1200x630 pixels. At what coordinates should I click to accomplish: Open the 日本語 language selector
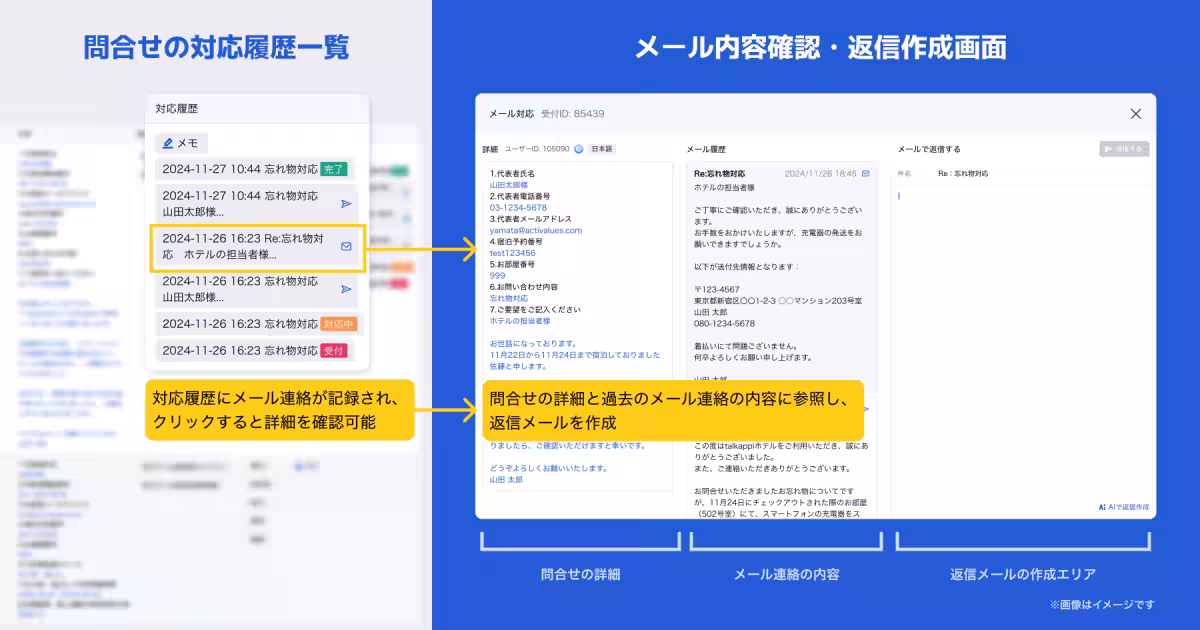point(602,150)
